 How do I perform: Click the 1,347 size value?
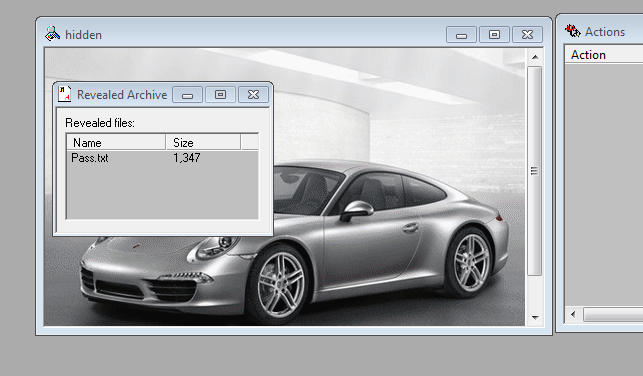[x=187, y=158]
